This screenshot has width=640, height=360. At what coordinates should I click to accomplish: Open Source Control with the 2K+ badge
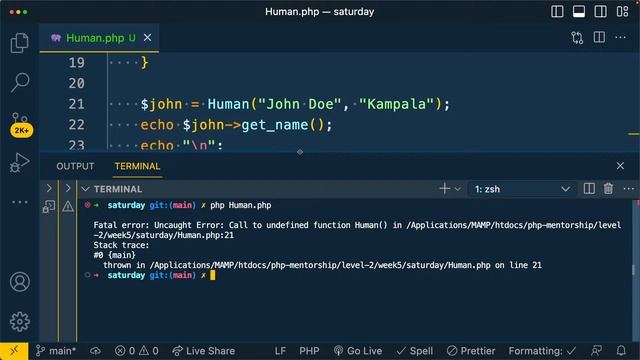pyautogui.click(x=20, y=124)
